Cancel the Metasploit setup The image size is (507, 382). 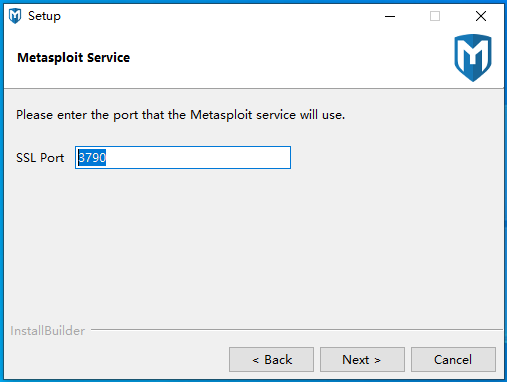(x=453, y=360)
